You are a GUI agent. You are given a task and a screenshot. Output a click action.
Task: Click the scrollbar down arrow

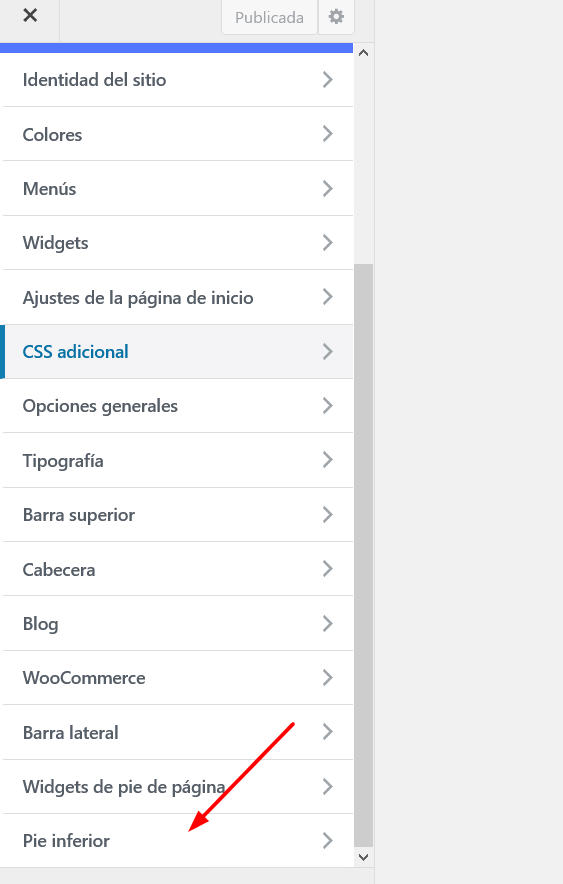click(x=363, y=858)
